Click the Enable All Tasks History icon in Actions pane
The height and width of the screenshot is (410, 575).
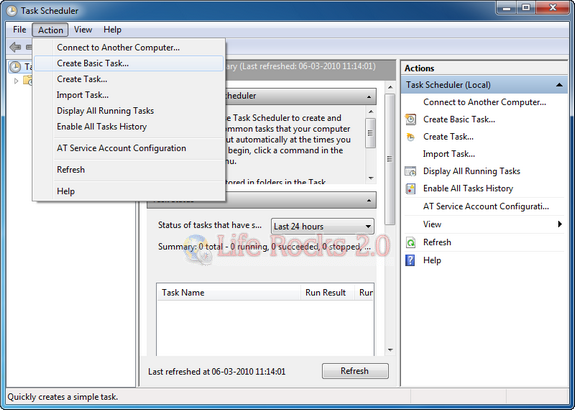[411, 188]
